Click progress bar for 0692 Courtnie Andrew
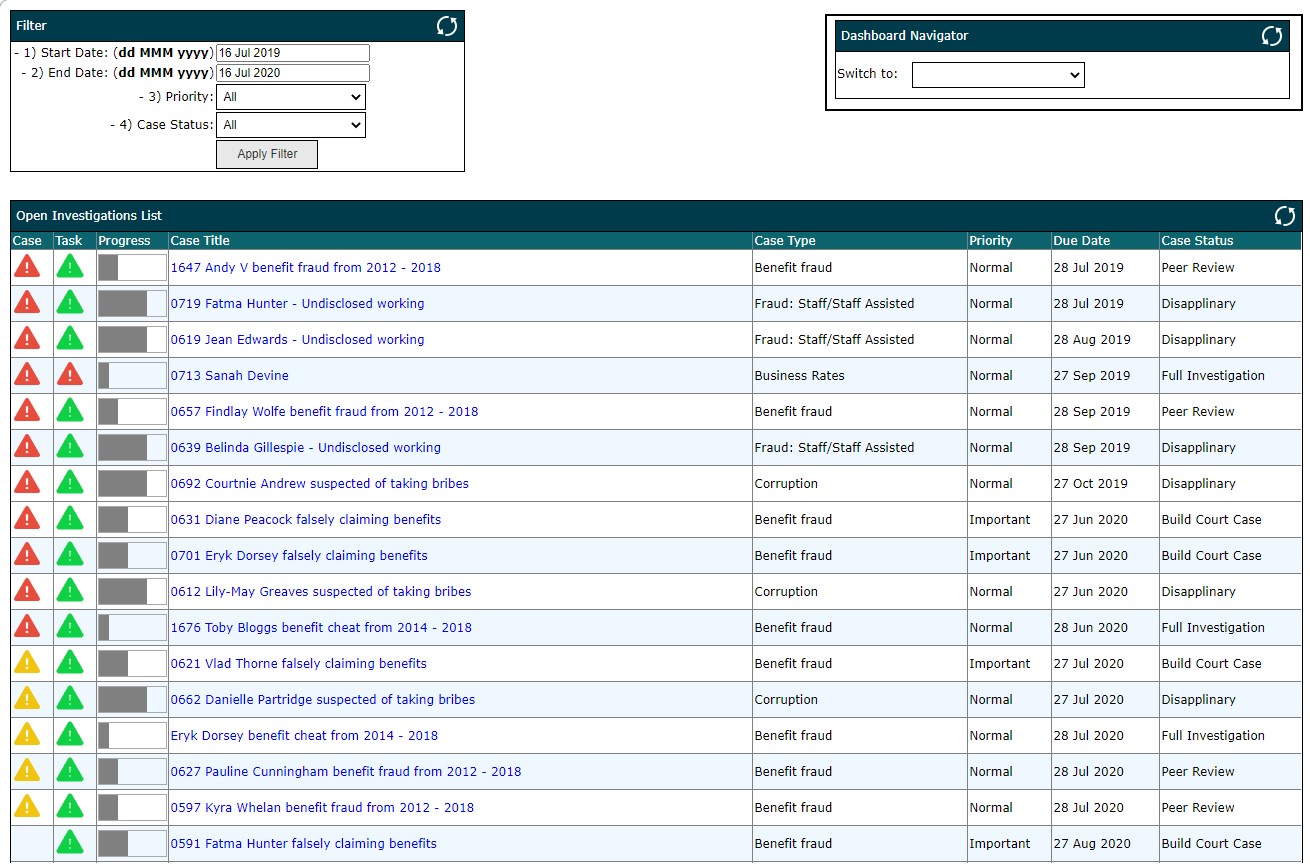 [x=132, y=483]
